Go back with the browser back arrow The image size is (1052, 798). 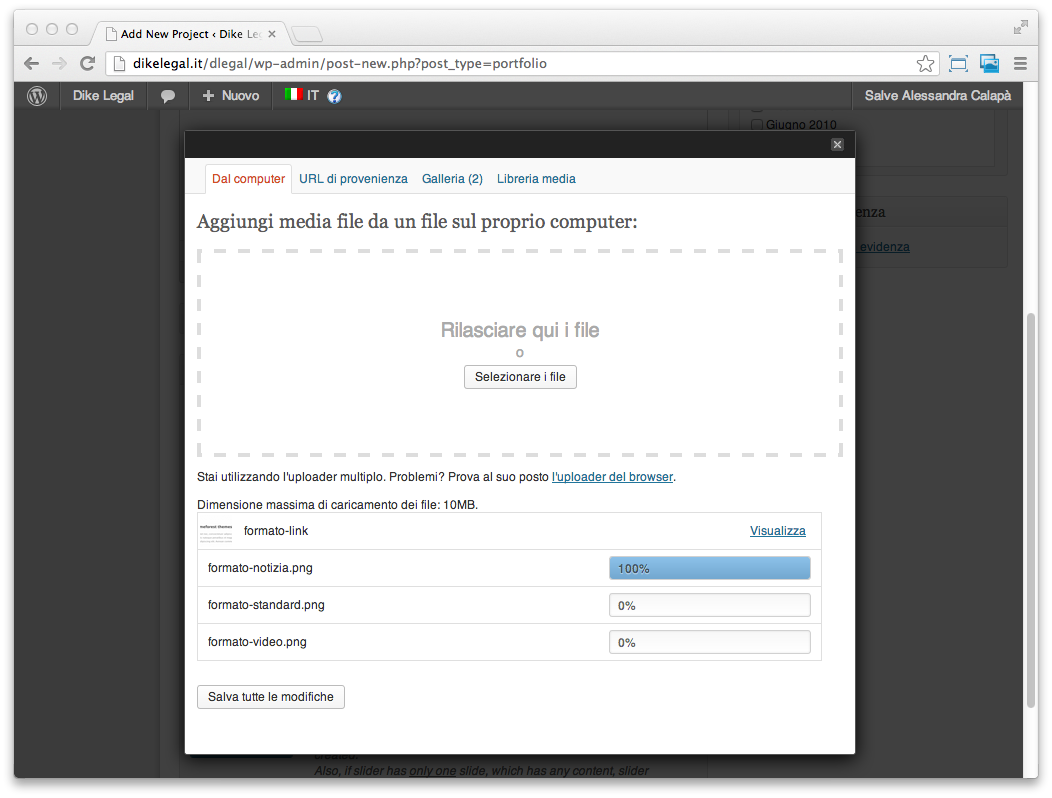(x=32, y=64)
